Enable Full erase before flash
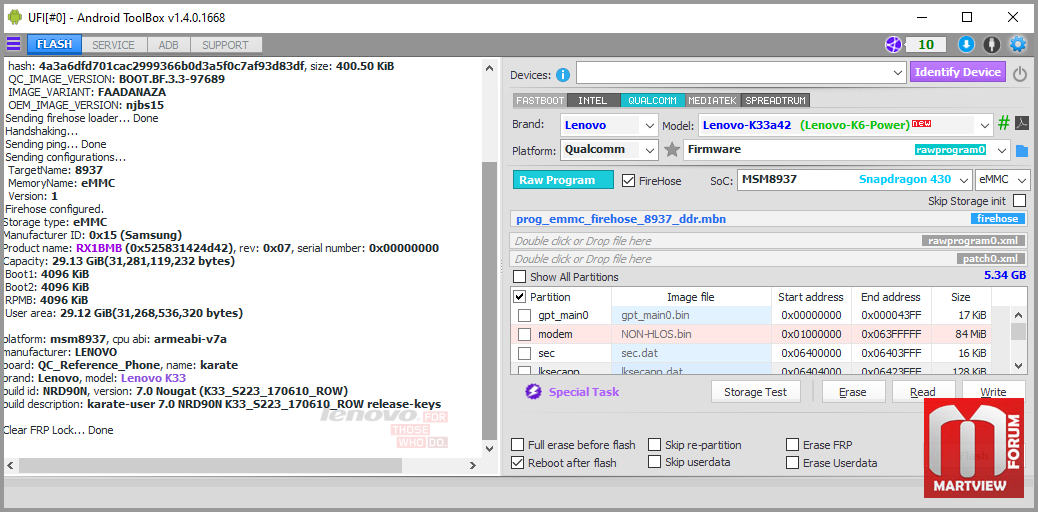Image resolution: width=1038 pixels, height=512 pixels. tap(518, 445)
